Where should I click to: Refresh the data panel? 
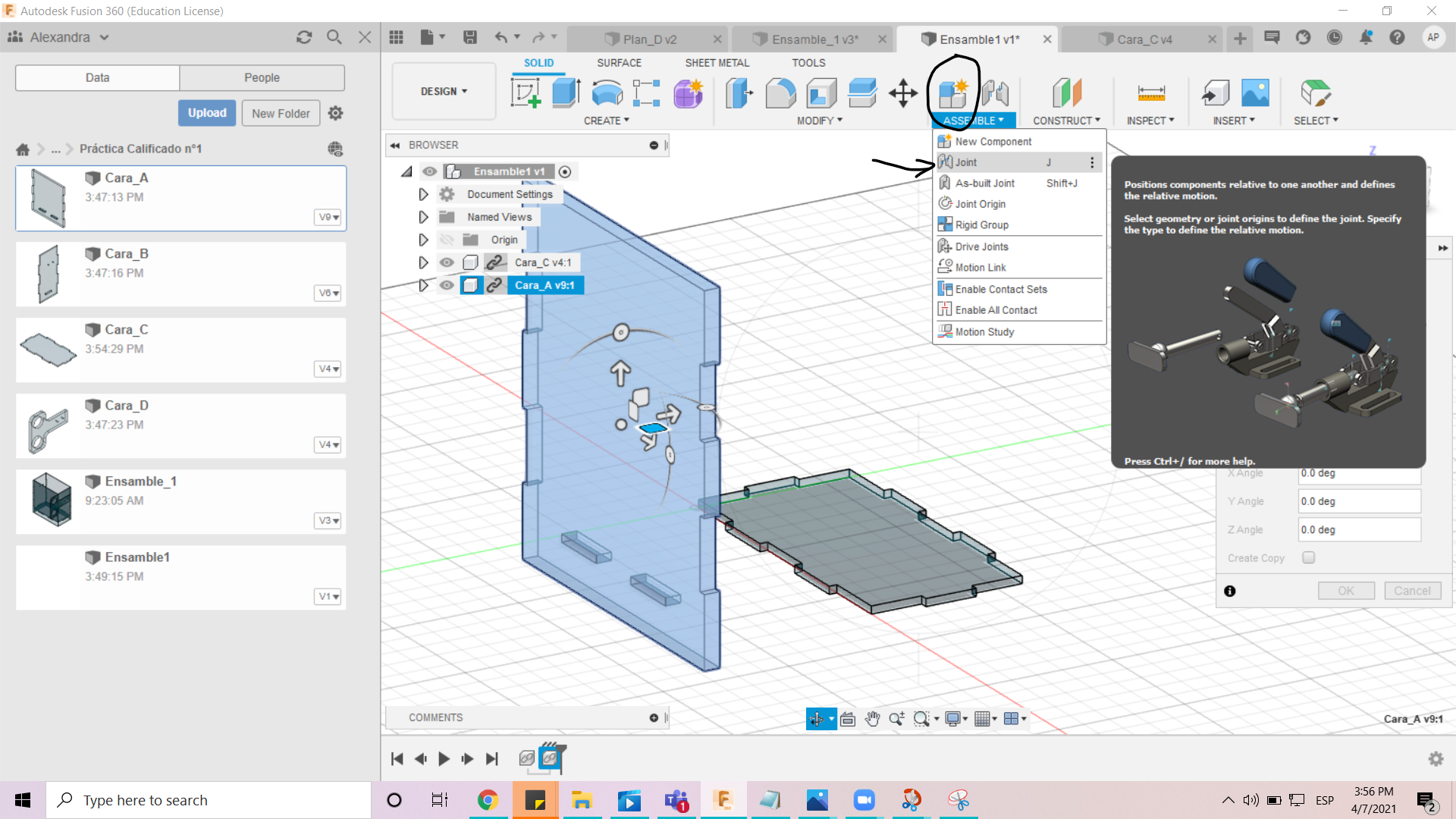pos(304,37)
